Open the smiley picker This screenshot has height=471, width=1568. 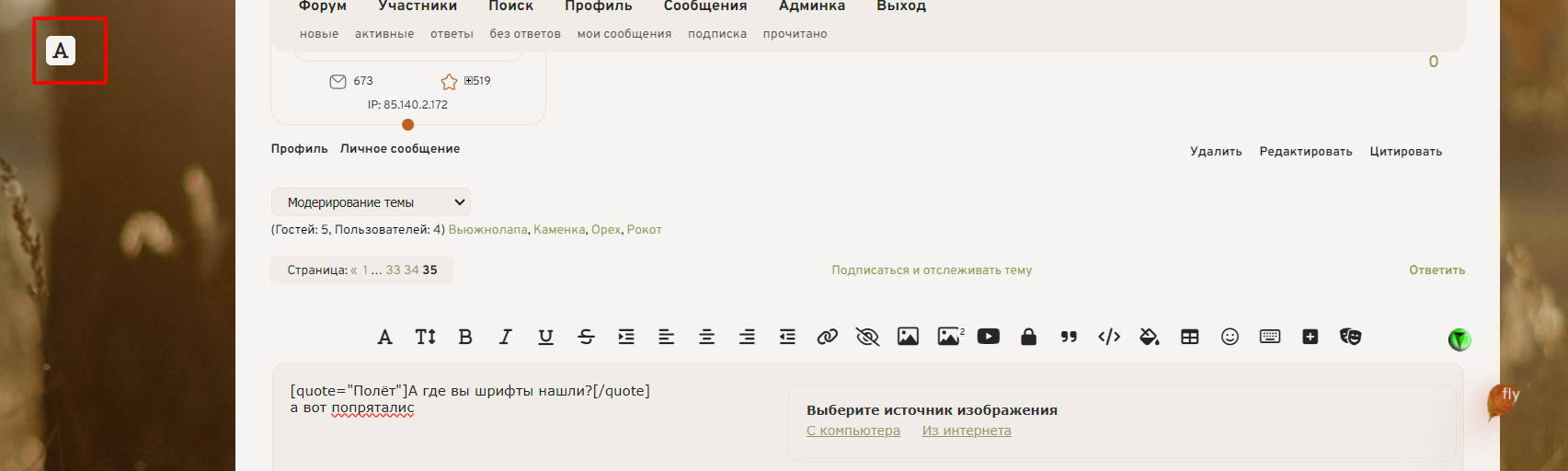[x=1230, y=337]
